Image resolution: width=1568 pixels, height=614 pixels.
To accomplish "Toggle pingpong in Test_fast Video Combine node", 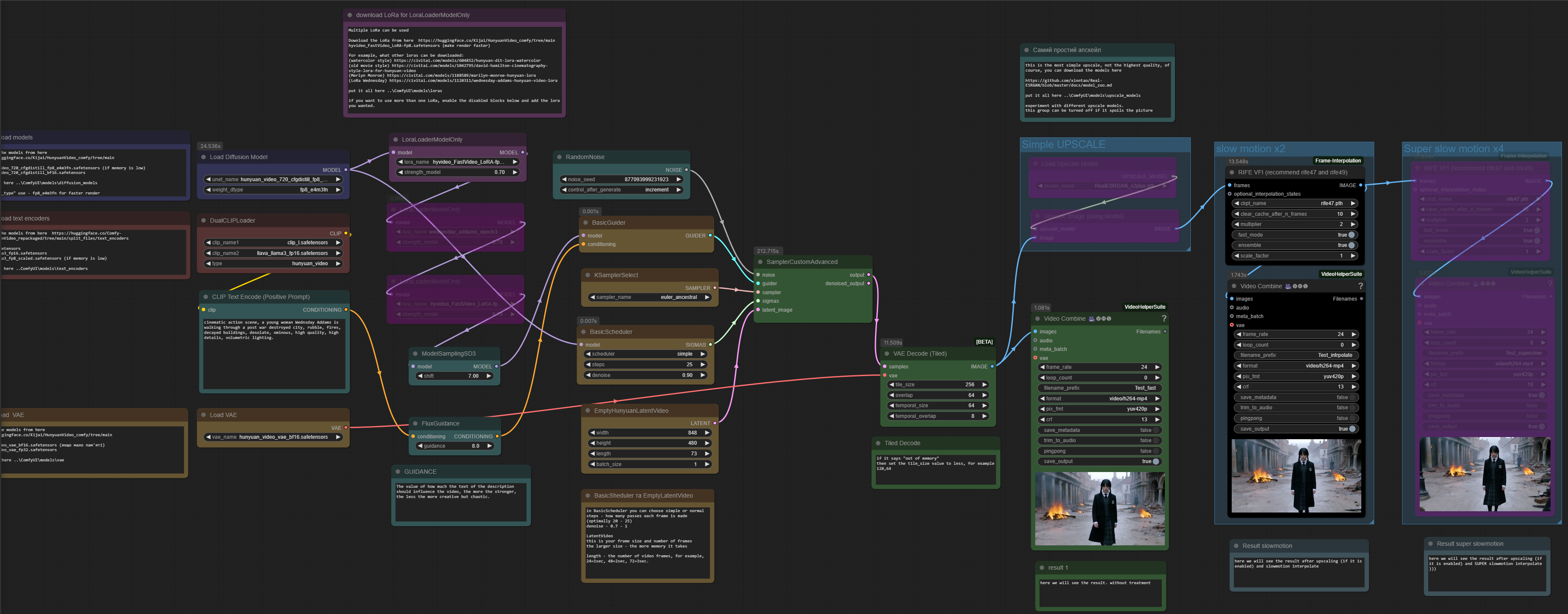I will 1155,451.
